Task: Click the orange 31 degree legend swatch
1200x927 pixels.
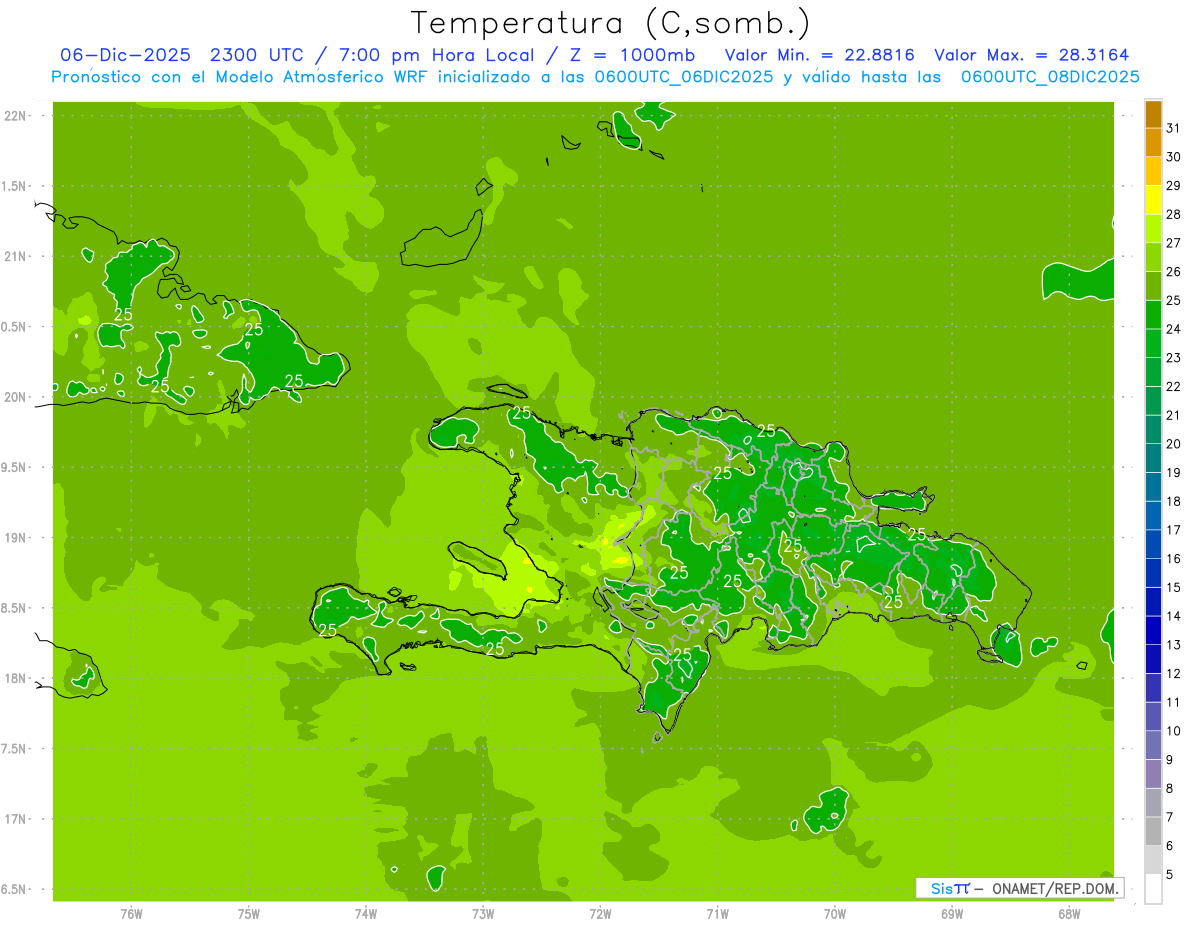Action: tap(1153, 114)
